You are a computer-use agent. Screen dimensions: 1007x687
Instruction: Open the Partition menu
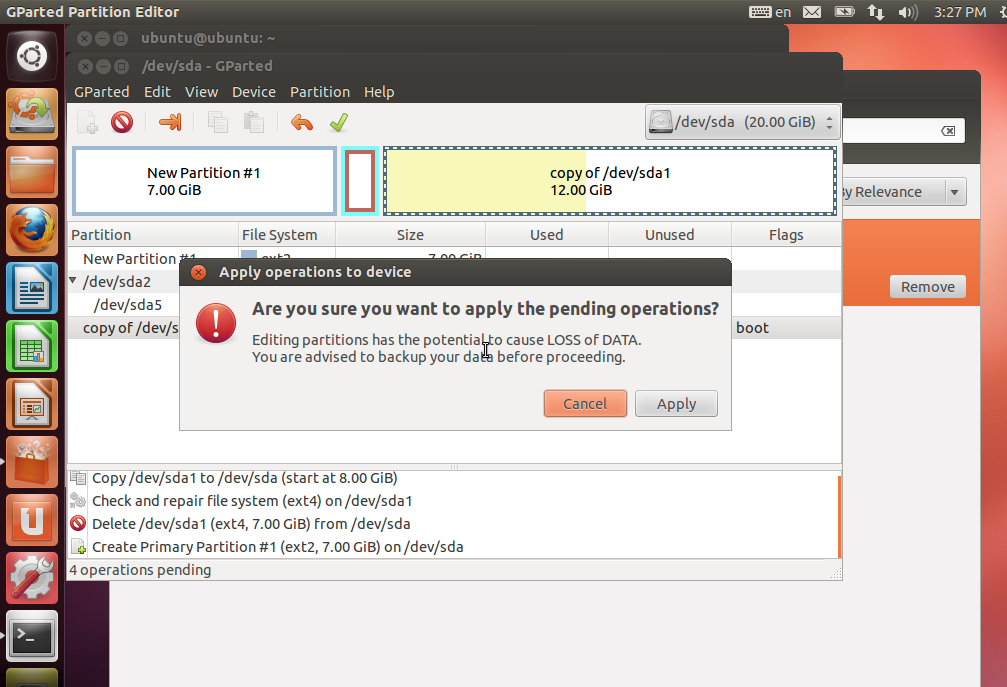319,91
